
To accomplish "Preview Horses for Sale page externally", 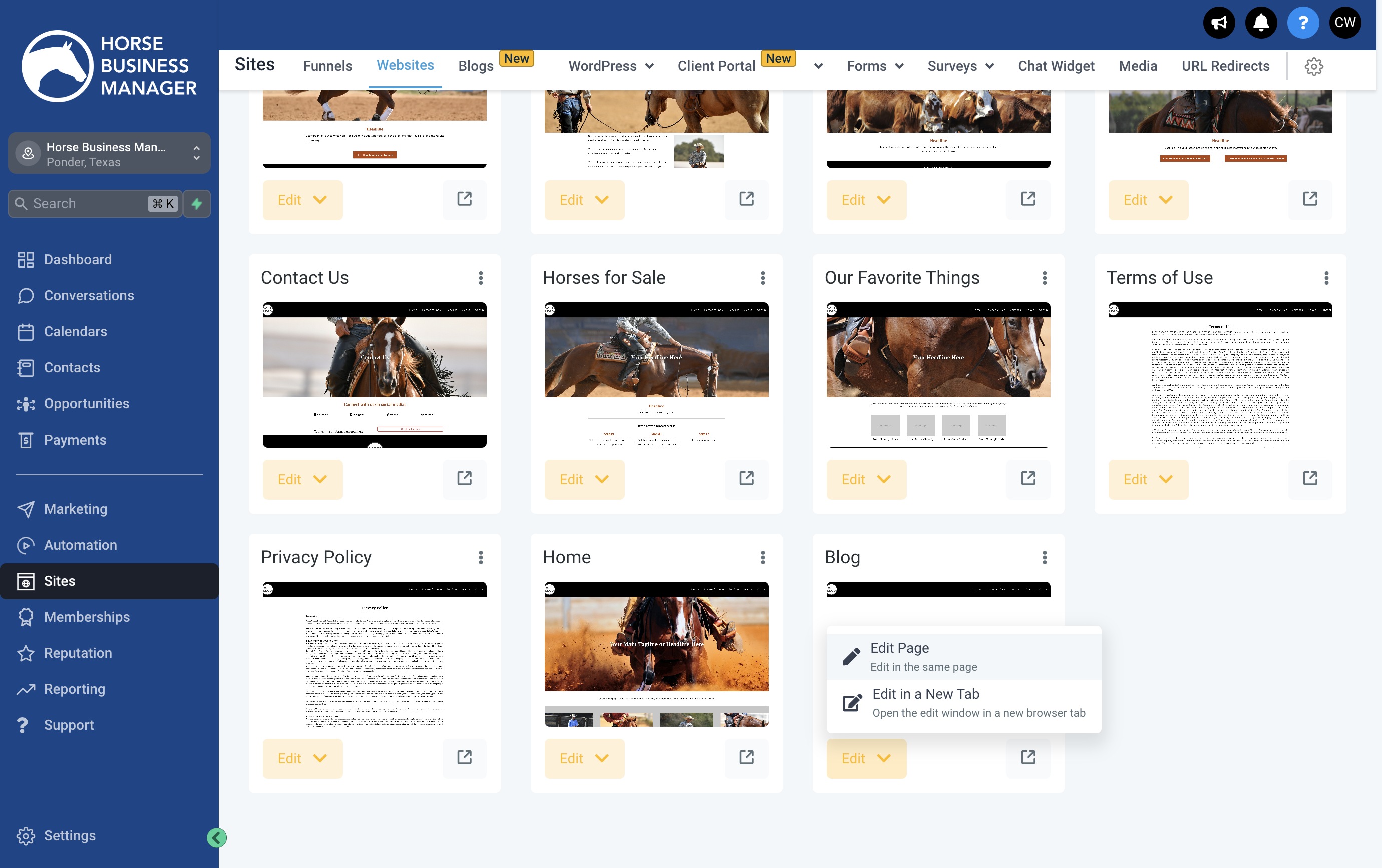I will coord(746,479).
